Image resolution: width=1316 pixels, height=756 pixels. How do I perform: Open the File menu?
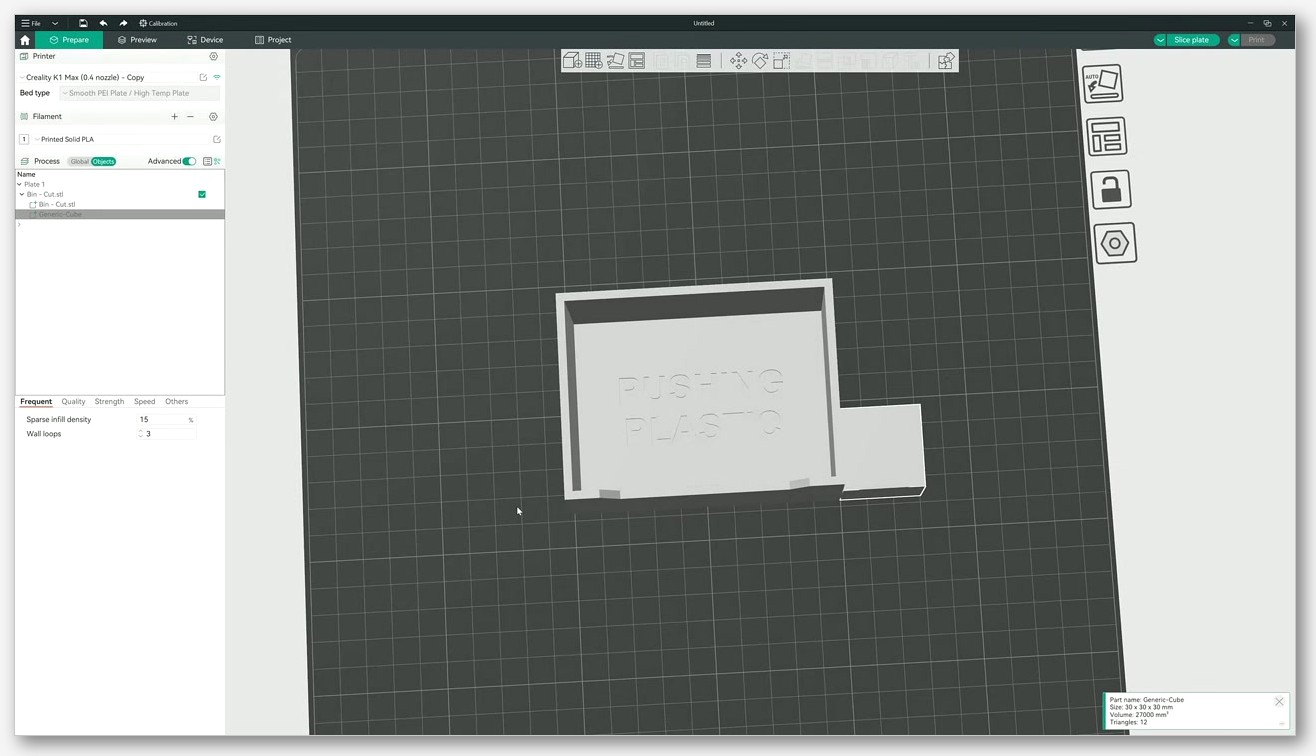click(31, 23)
